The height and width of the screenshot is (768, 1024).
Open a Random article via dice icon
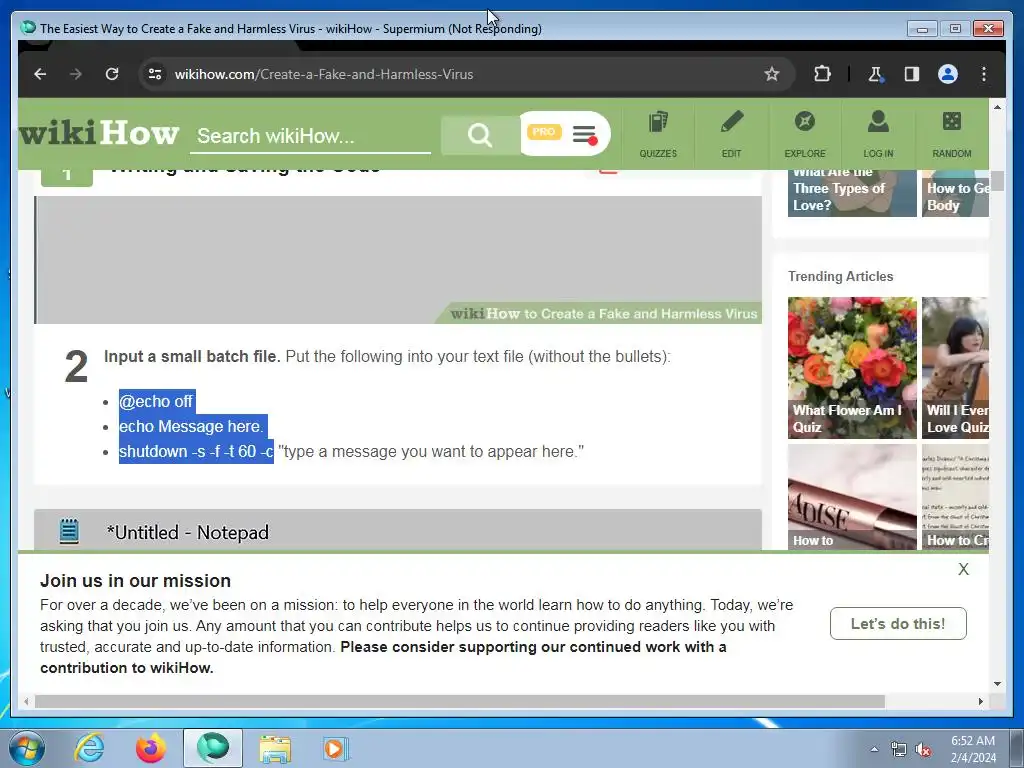pos(952,135)
